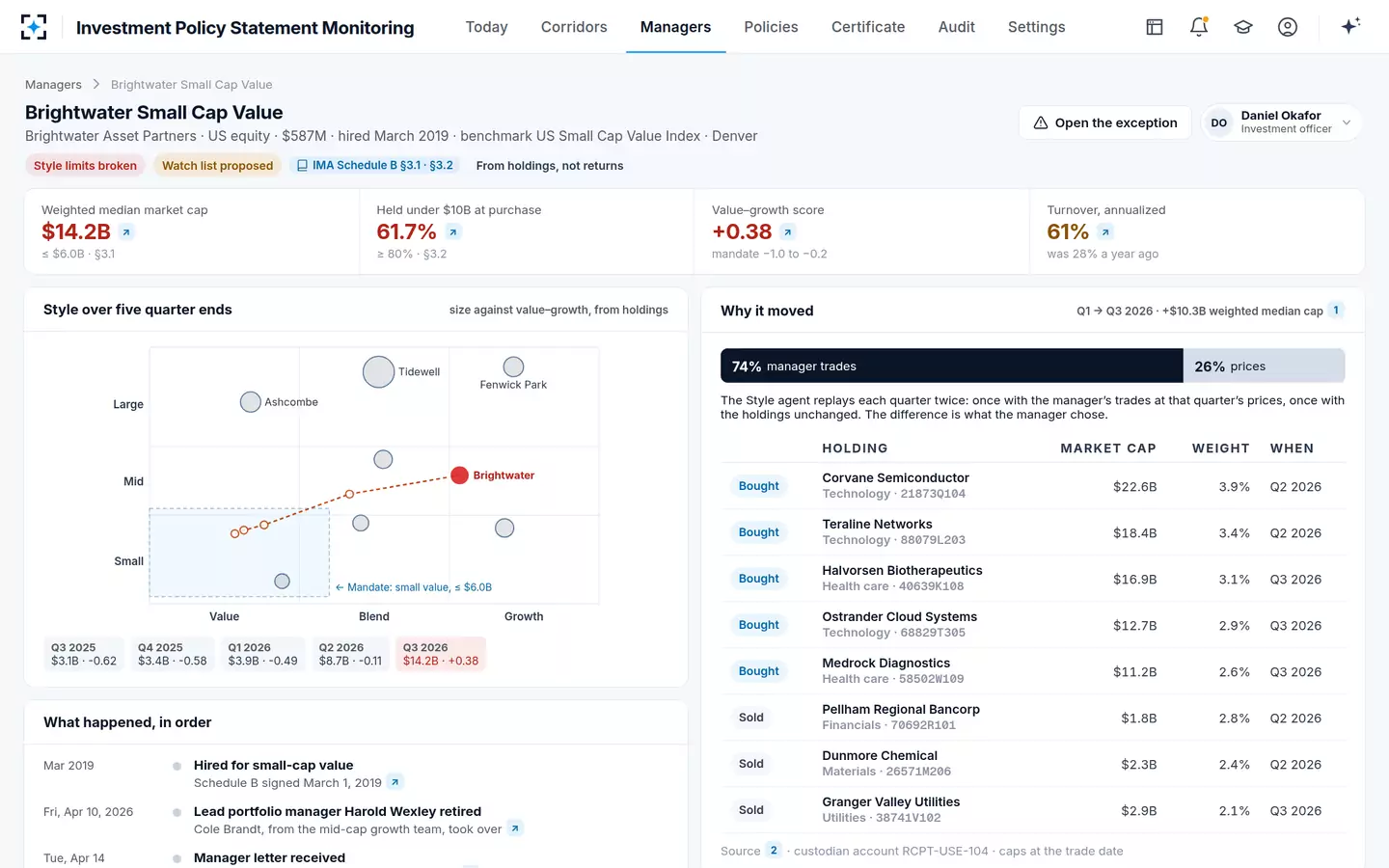Click the Fenwick Park bubble on chart
Screen dimensions: 1389x868
click(513, 366)
